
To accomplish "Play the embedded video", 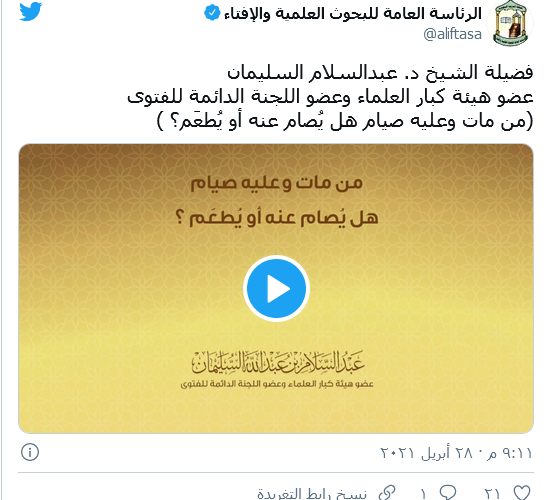I will pyautogui.click(x=276, y=288).
